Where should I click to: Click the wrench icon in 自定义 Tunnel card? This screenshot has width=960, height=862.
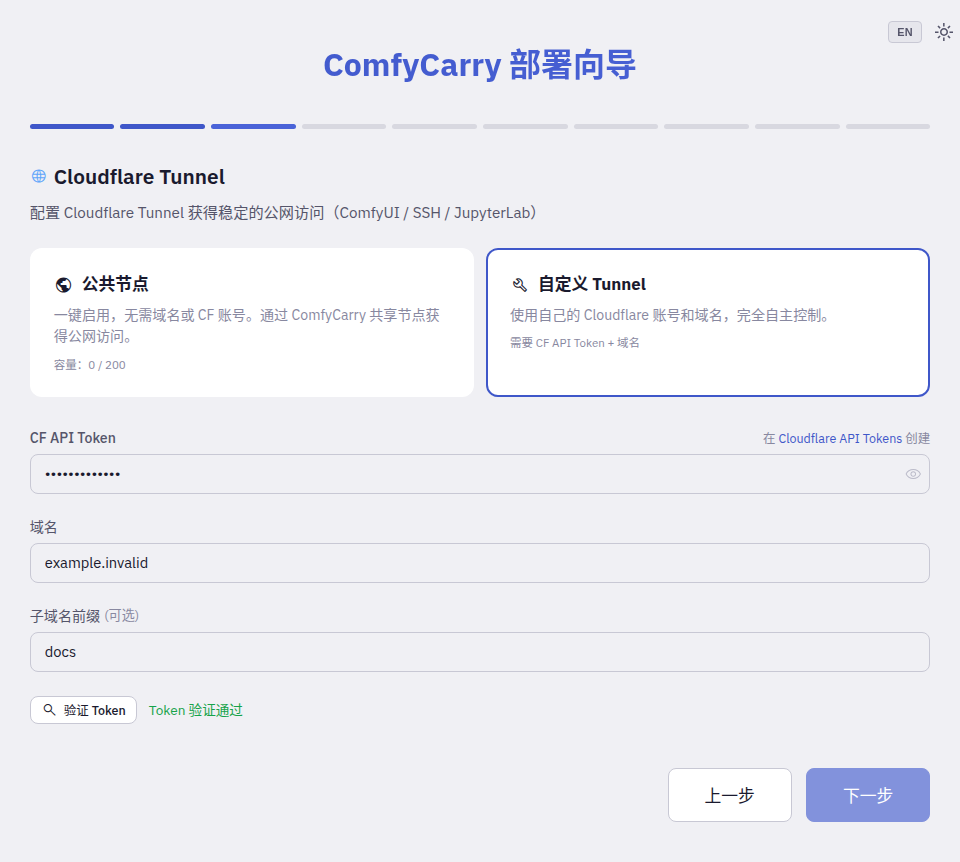tap(519, 285)
